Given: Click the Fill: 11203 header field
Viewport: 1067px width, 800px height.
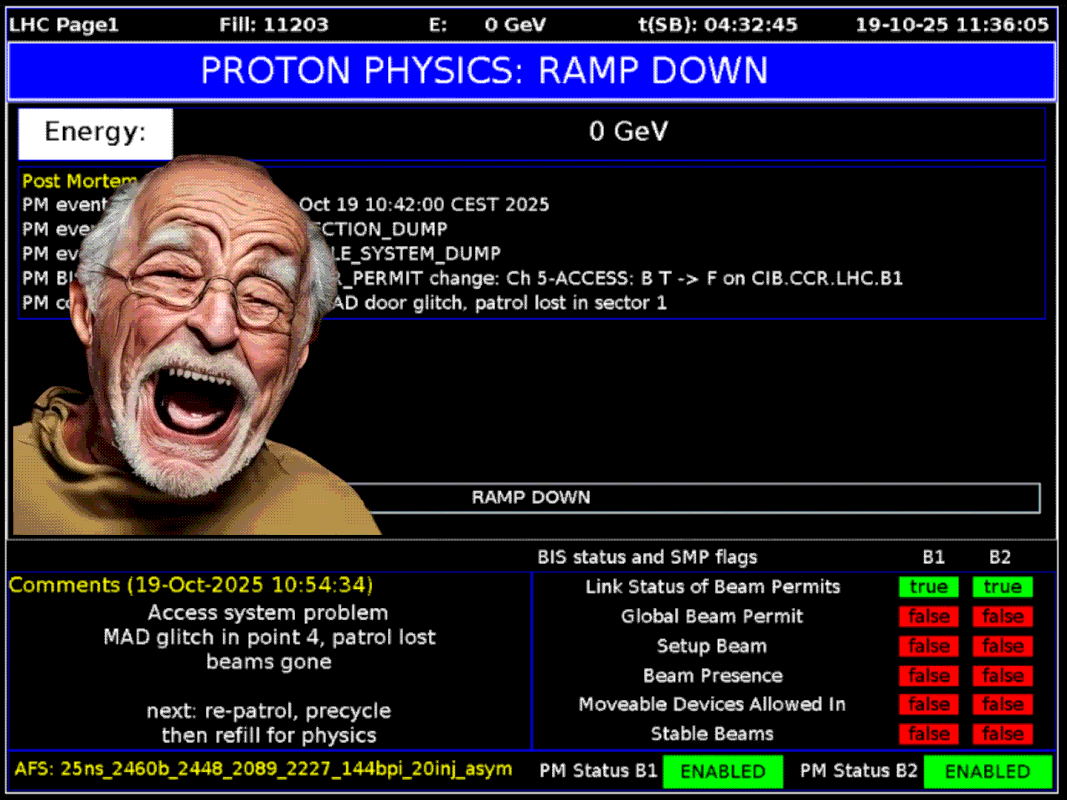Looking at the screenshot, I should [x=273, y=25].
